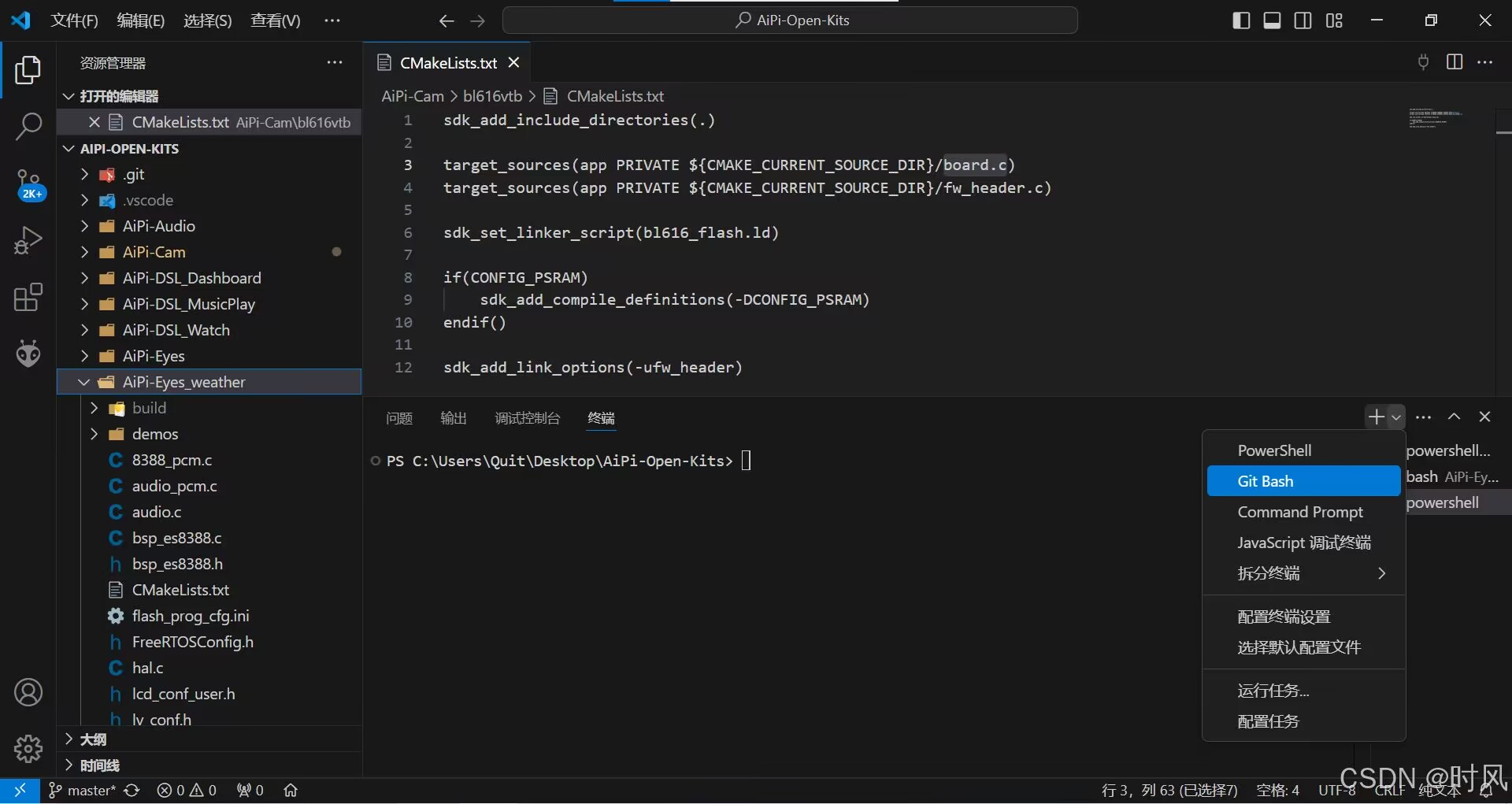Click the editor minimap preview
The image size is (1512, 804).
[1435, 118]
